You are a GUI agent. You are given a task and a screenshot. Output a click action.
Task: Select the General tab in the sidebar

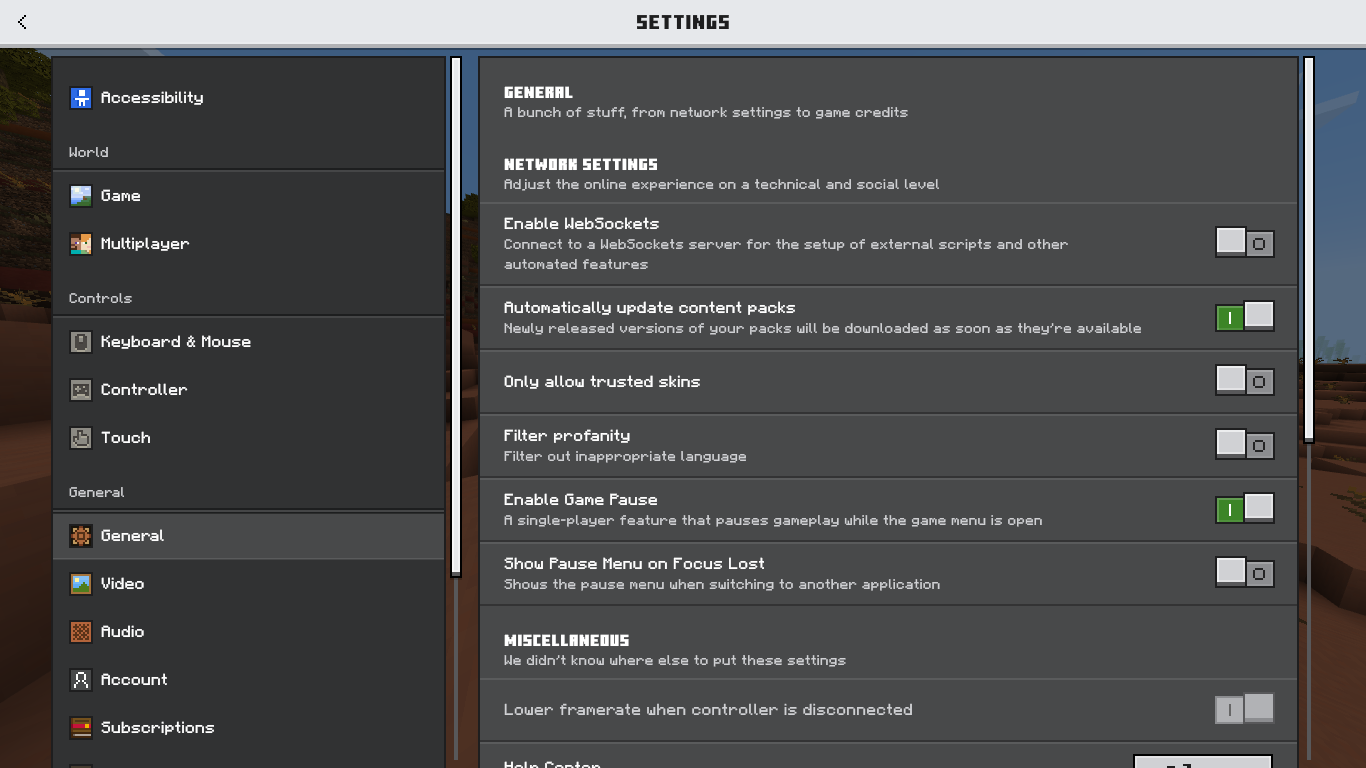point(132,536)
